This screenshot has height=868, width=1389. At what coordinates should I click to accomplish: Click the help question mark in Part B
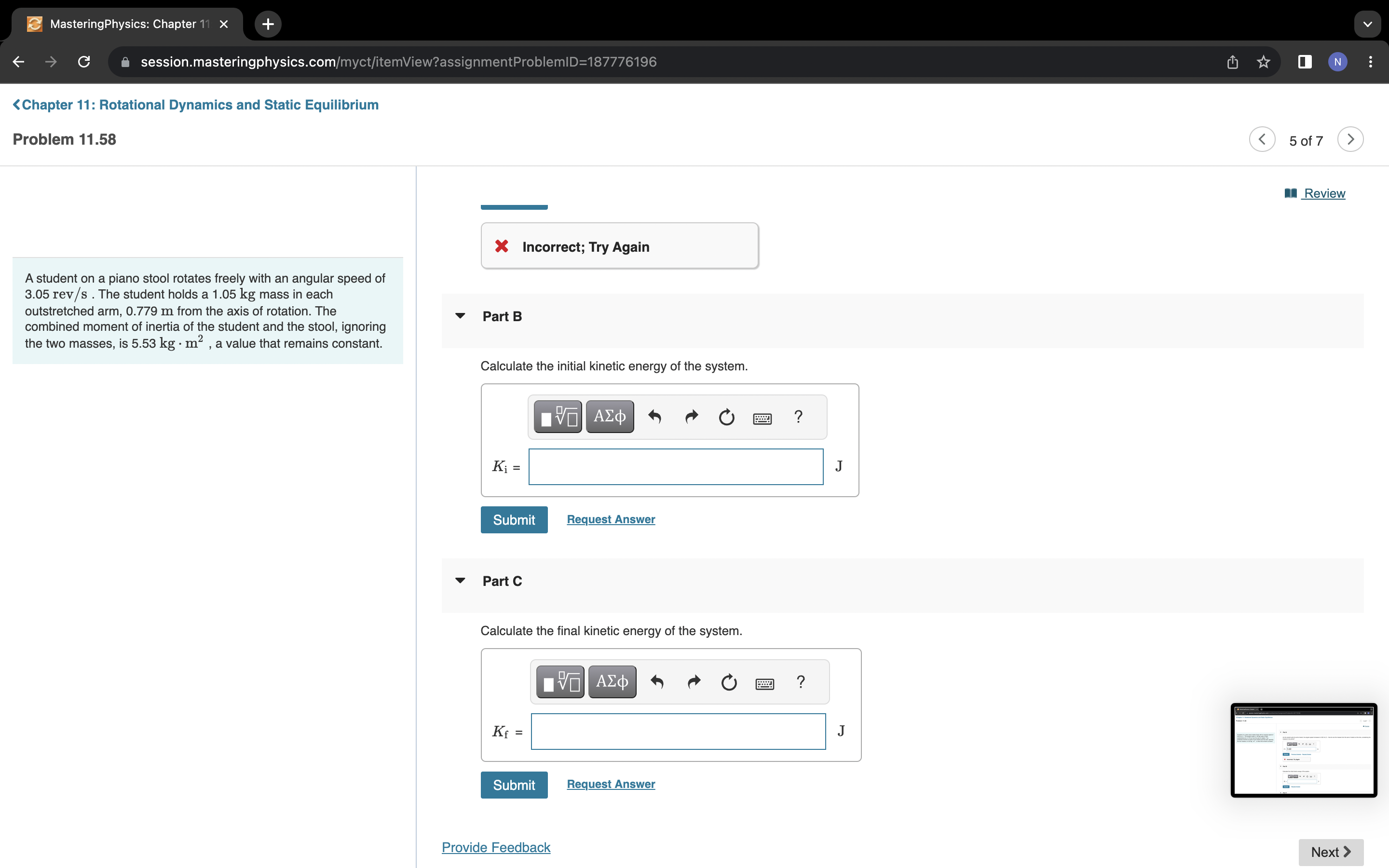coord(798,416)
